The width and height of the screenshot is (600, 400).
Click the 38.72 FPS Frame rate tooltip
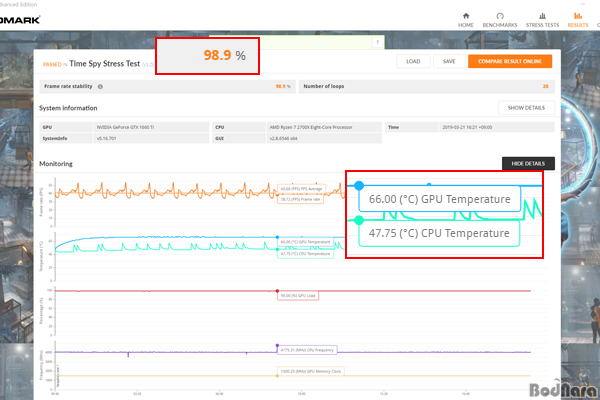300,199
